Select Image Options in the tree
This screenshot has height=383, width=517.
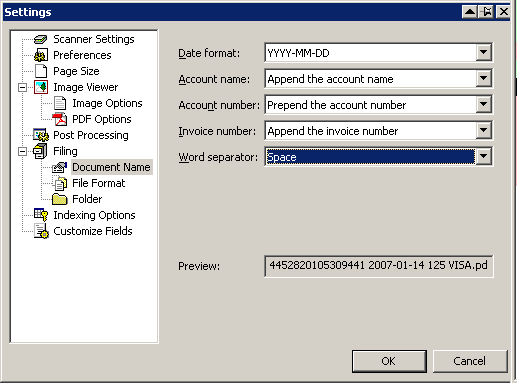pos(107,103)
